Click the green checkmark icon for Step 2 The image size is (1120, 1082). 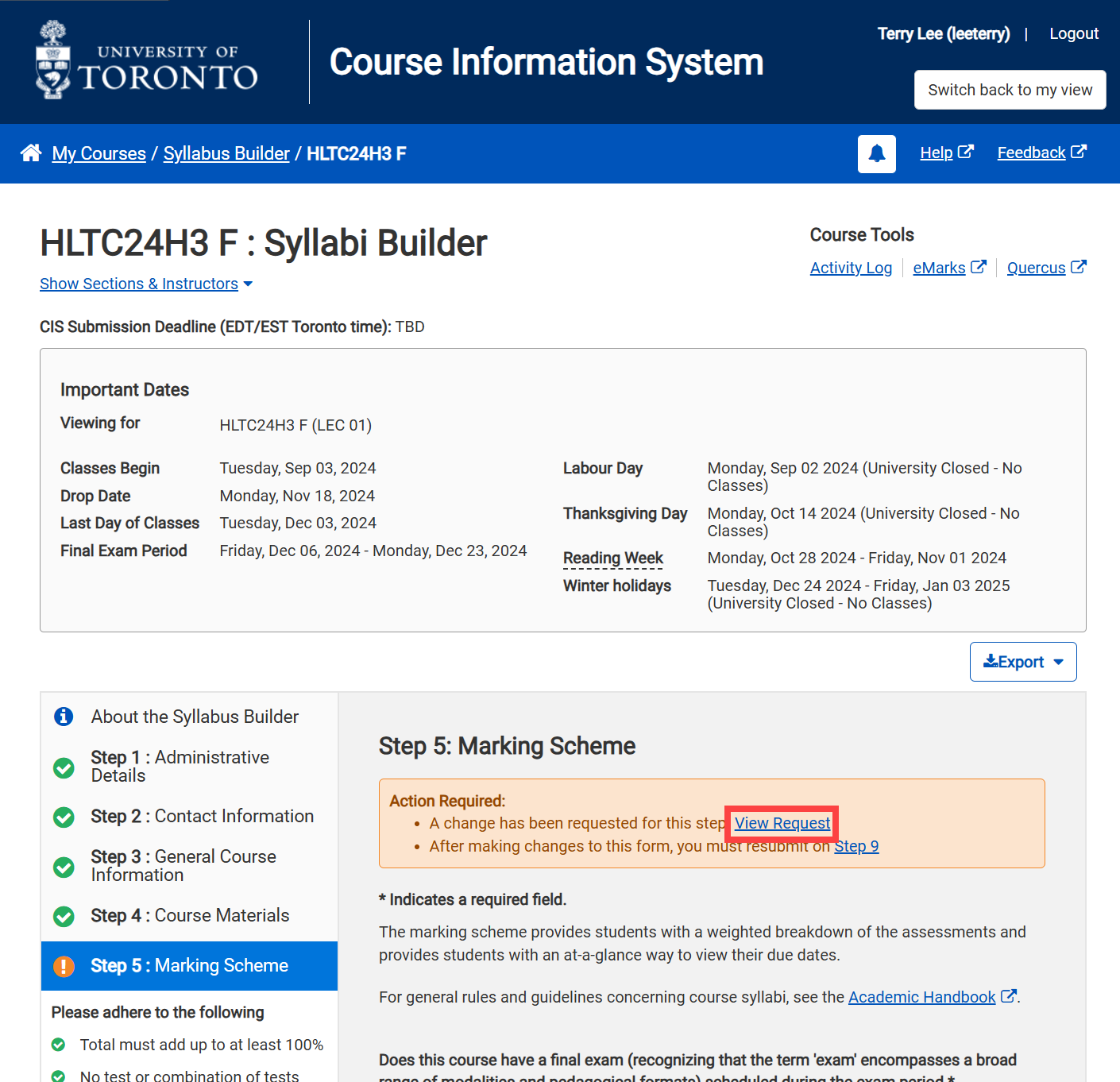point(64,817)
